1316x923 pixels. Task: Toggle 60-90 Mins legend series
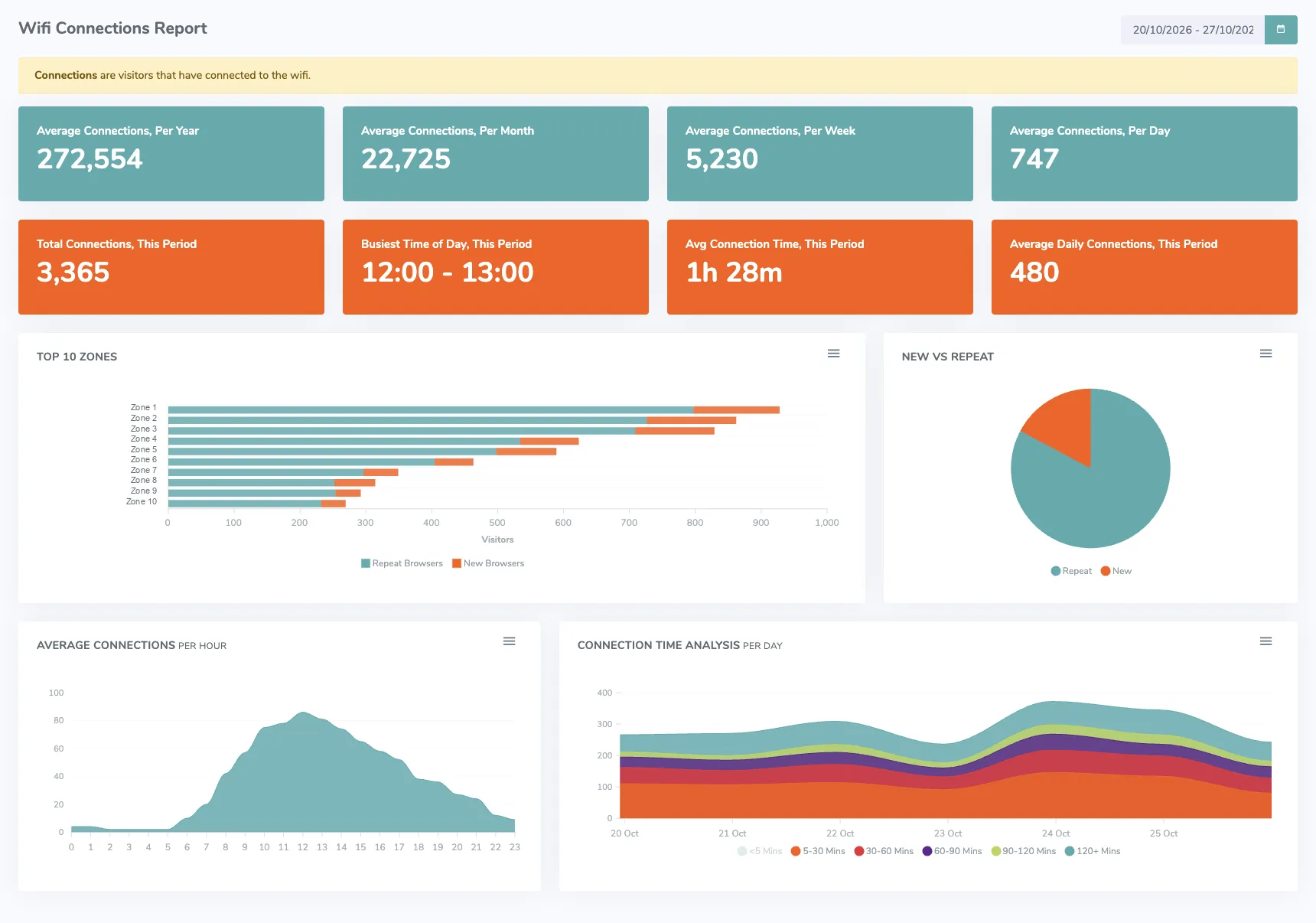pos(952,851)
